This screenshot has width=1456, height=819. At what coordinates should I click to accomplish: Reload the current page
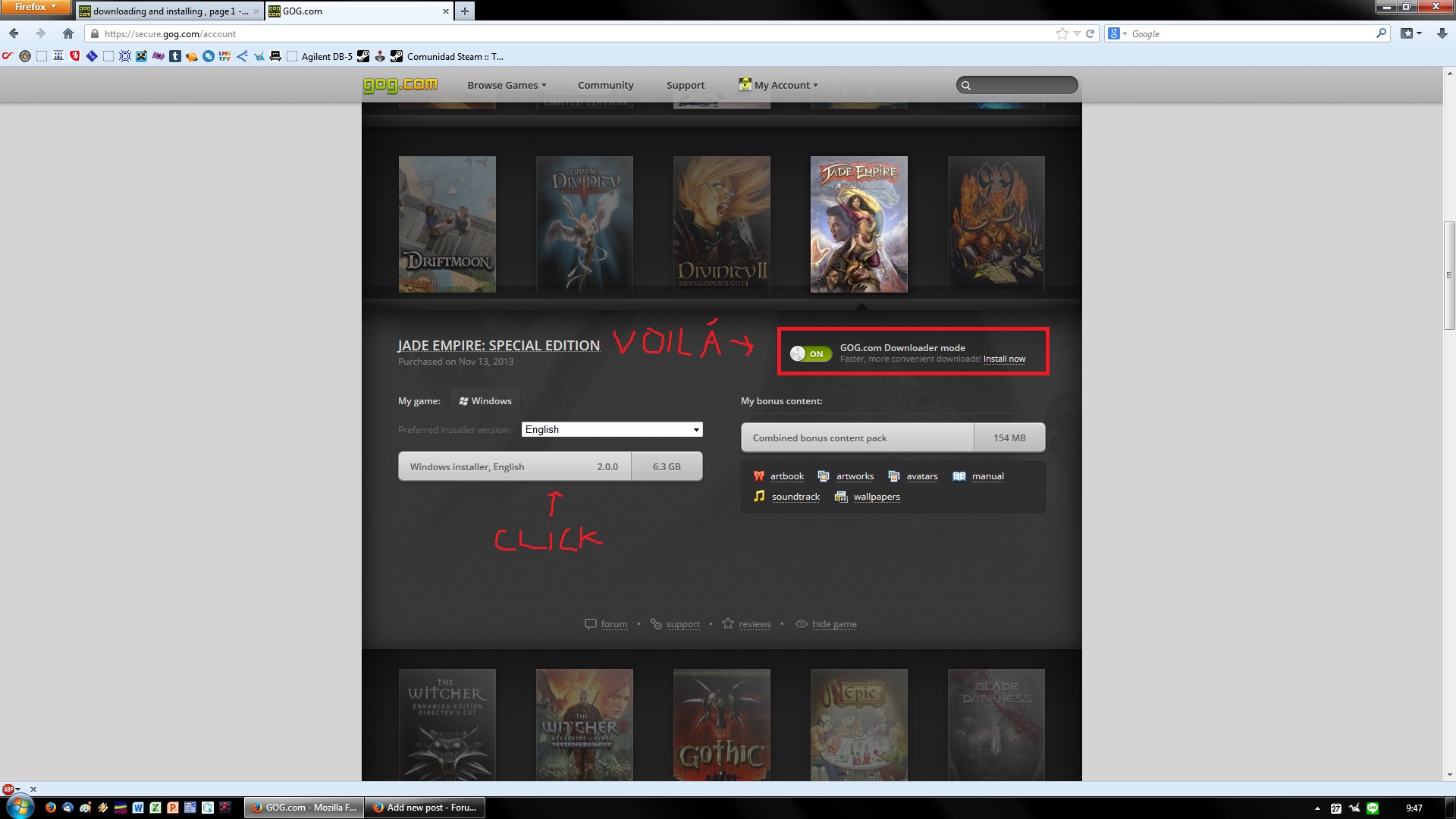point(1090,33)
